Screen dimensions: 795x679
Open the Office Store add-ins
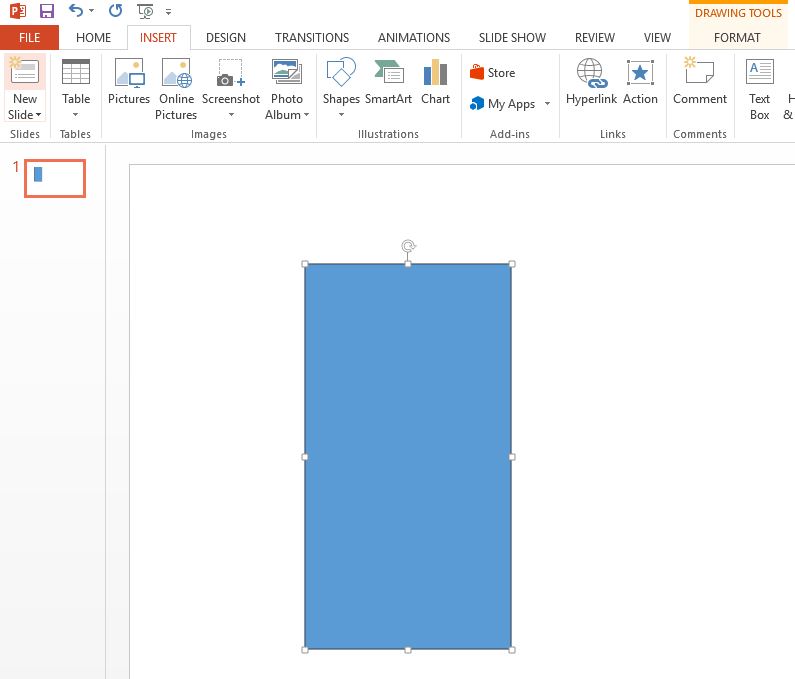pos(492,73)
